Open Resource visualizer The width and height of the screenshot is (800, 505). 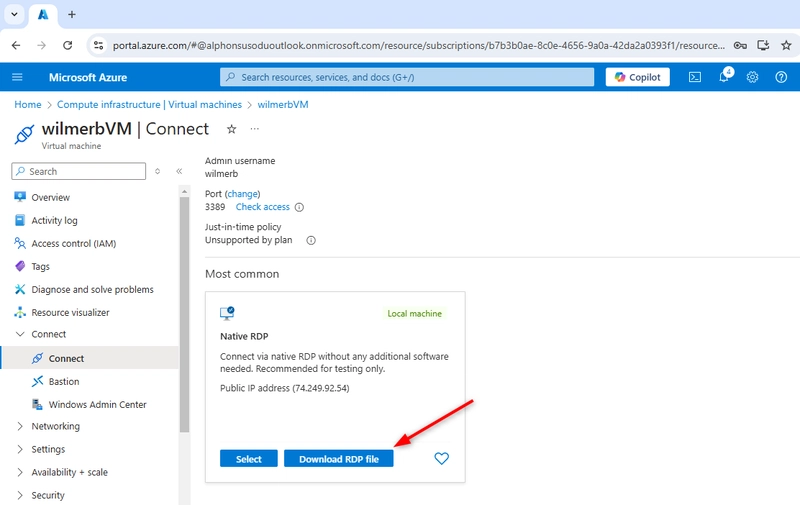[70, 312]
